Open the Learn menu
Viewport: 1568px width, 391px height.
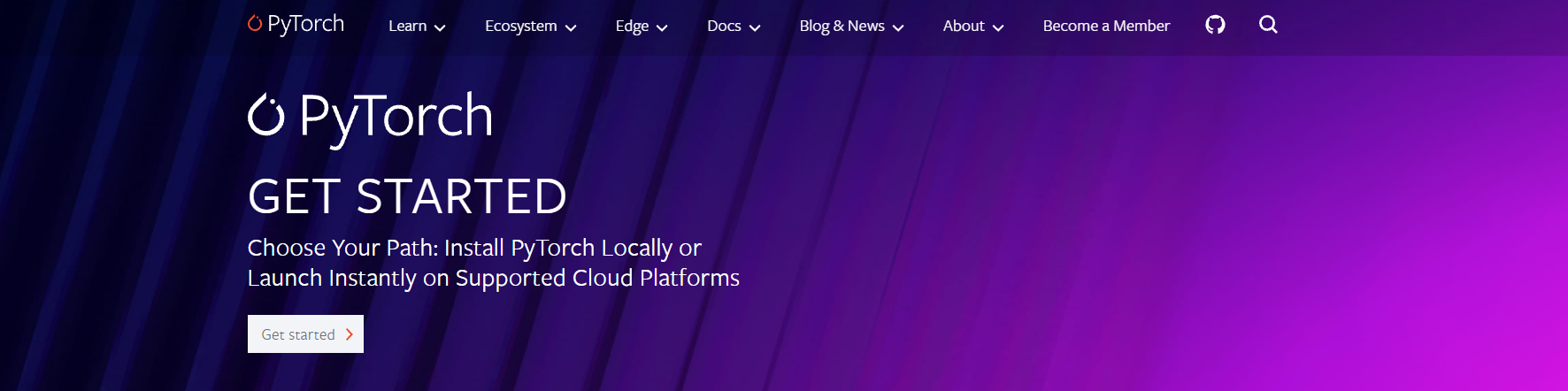coord(417,27)
